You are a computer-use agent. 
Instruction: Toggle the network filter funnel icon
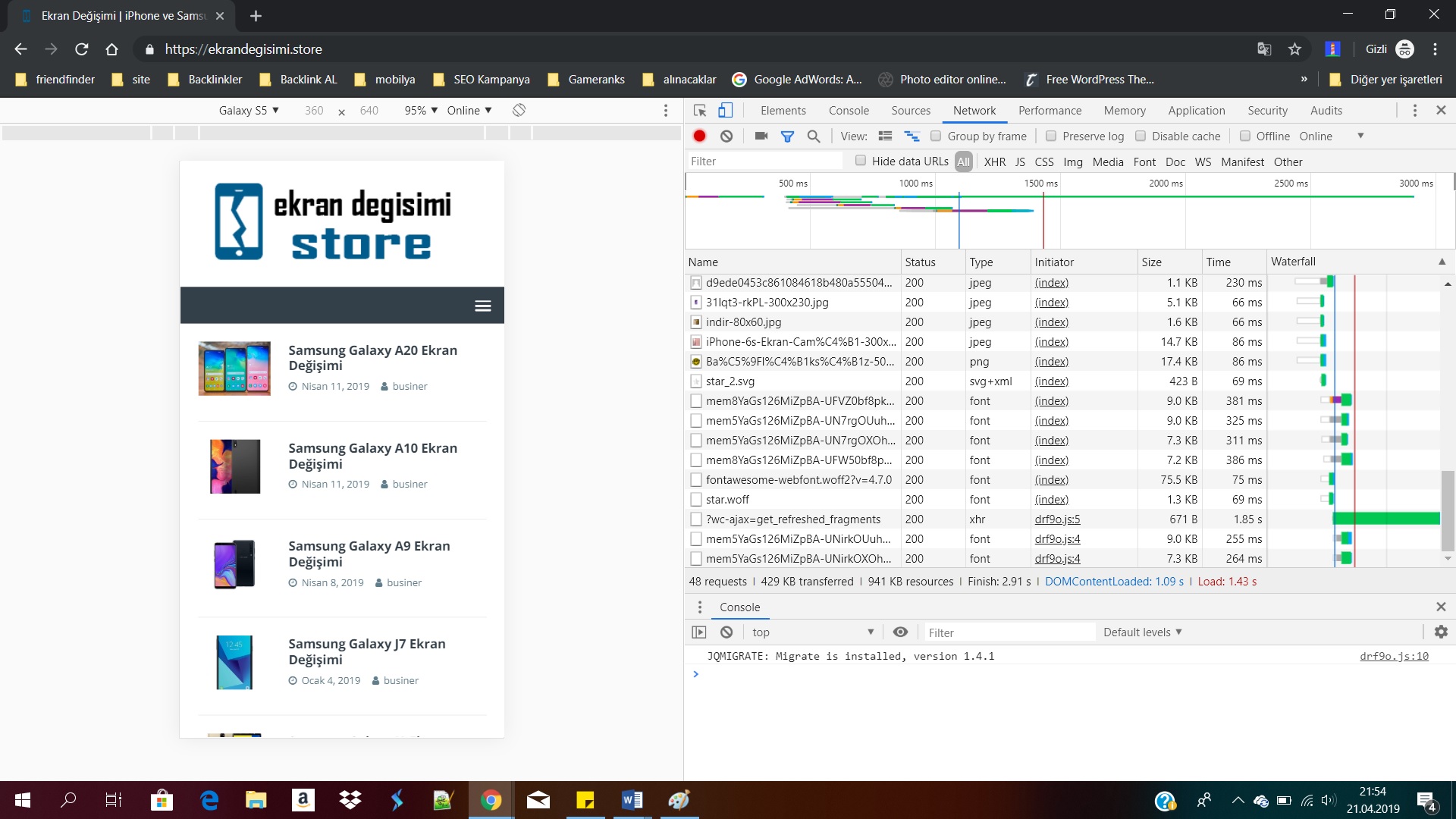coord(787,136)
